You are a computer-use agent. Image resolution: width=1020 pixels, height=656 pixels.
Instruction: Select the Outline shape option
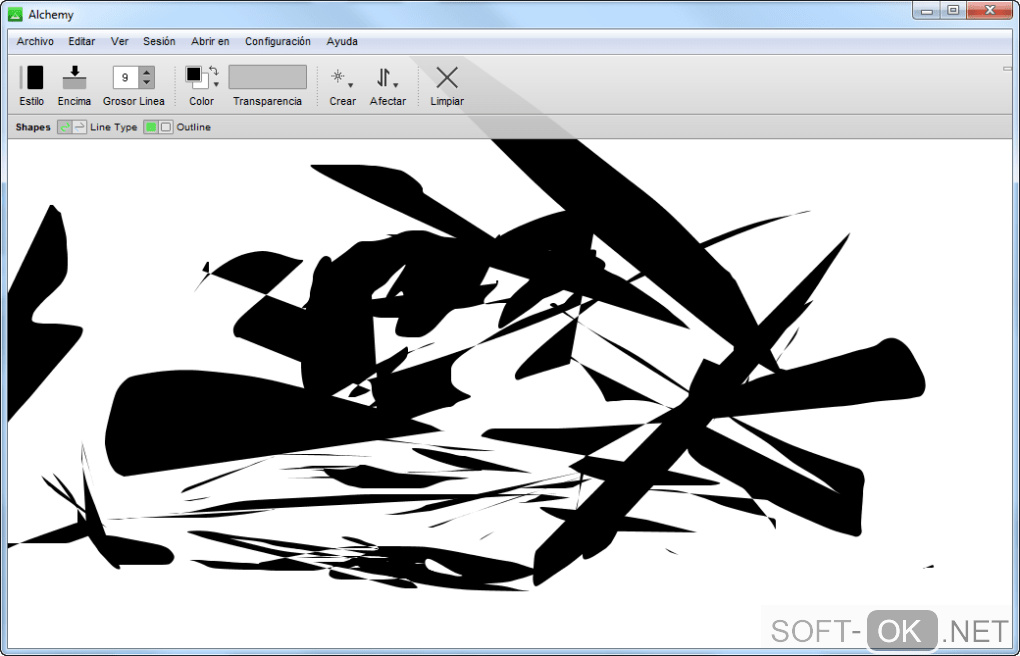[166, 127]
